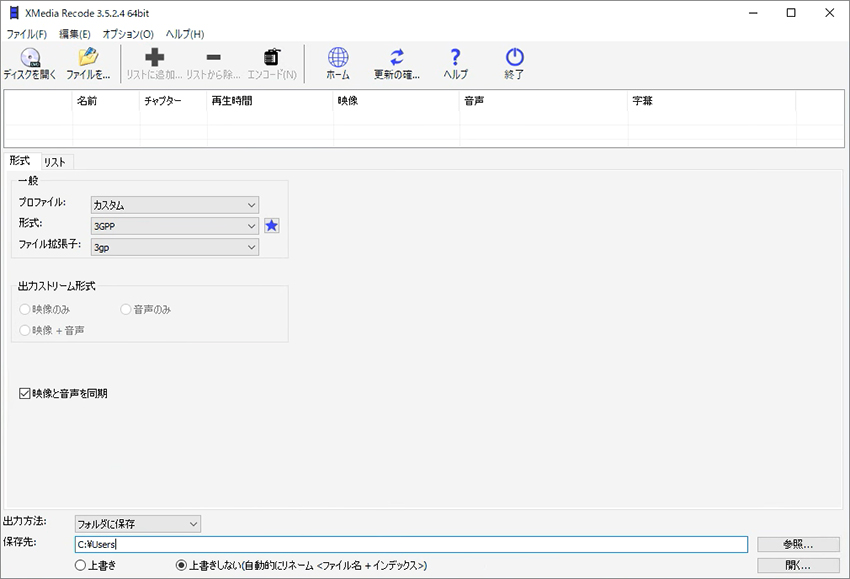This screenshot has height=579, width=850.
Task: Click the XMedia Recode title bar app icon
Action: pos(14,13)
